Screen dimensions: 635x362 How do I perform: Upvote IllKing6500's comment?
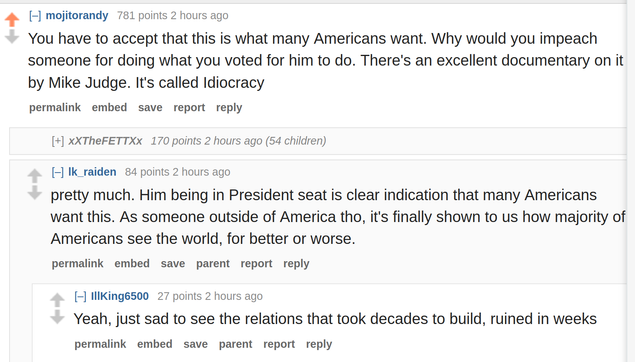(x=58, y=300)
